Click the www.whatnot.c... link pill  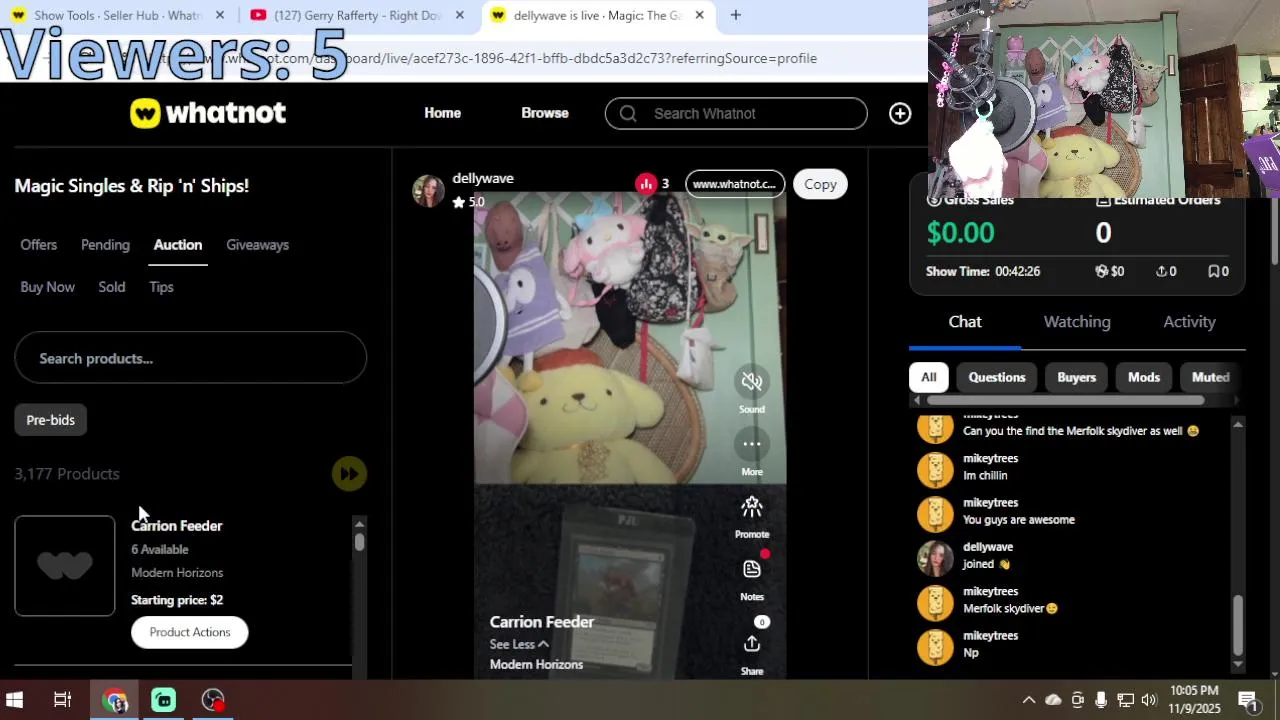735,184
